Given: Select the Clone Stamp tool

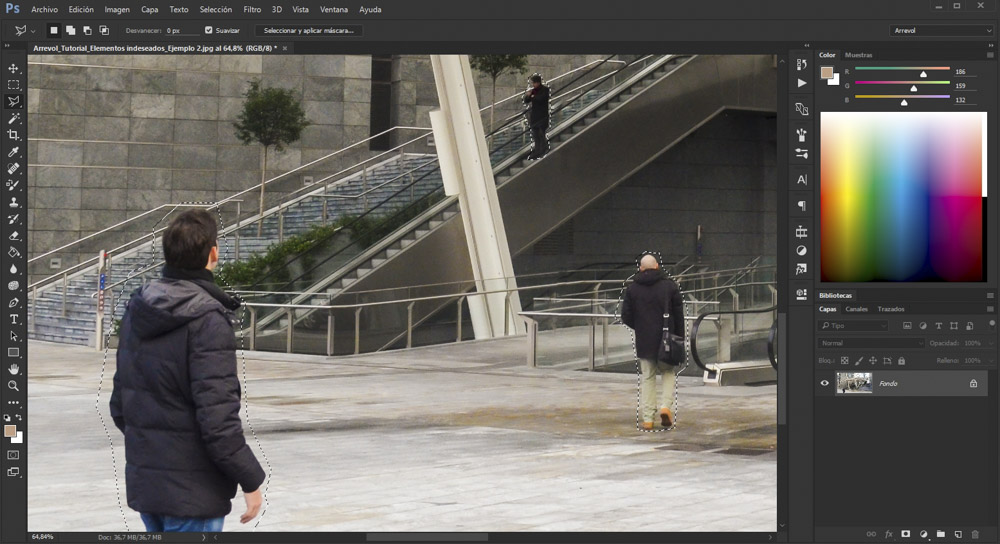Looking at the screenshot, I should click(x=13, y=202).
